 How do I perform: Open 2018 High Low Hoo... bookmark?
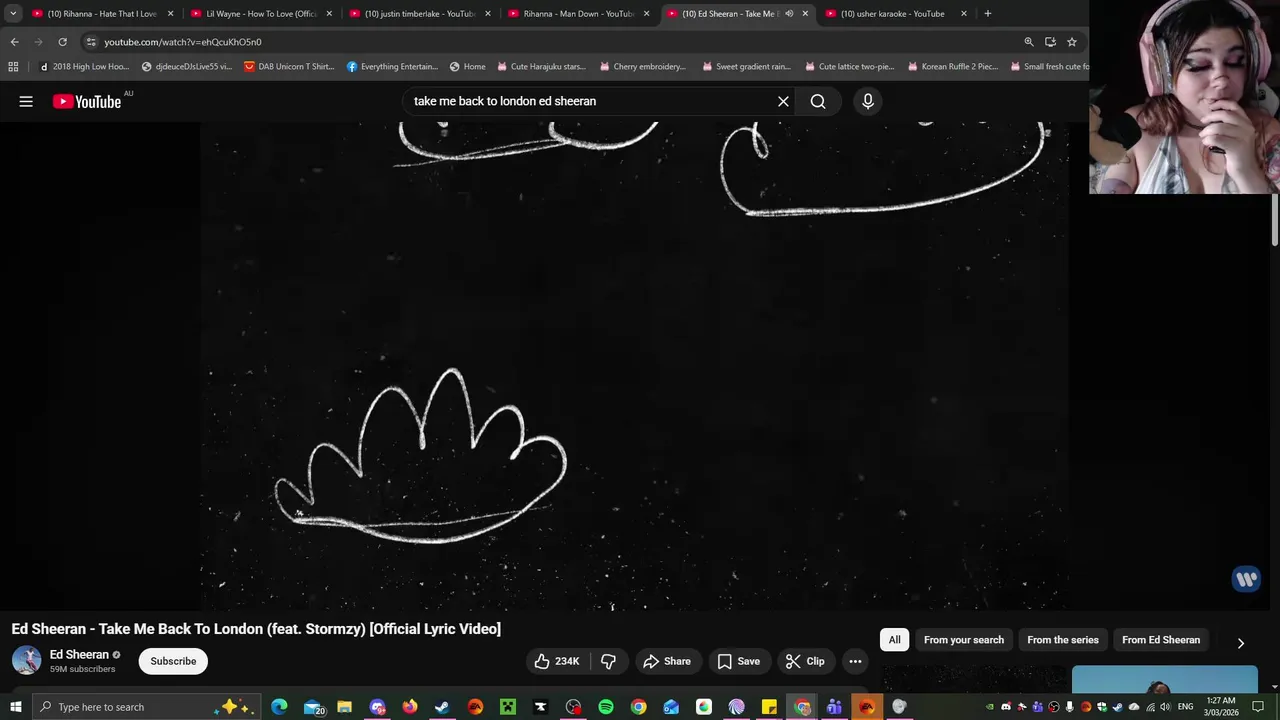(83, 67)
